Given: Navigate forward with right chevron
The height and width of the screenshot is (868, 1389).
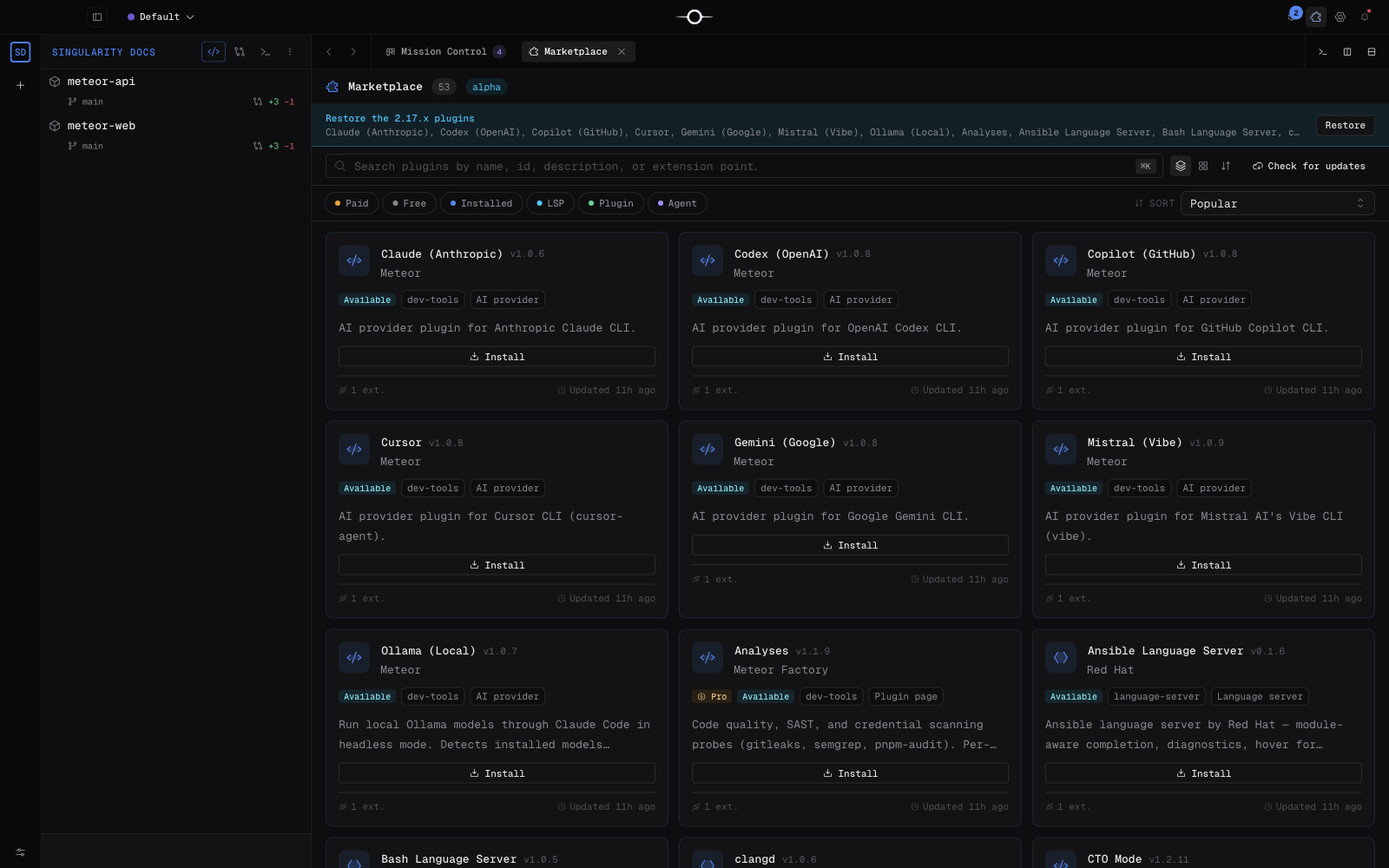Looking at the screenshot, I should 353,52.
